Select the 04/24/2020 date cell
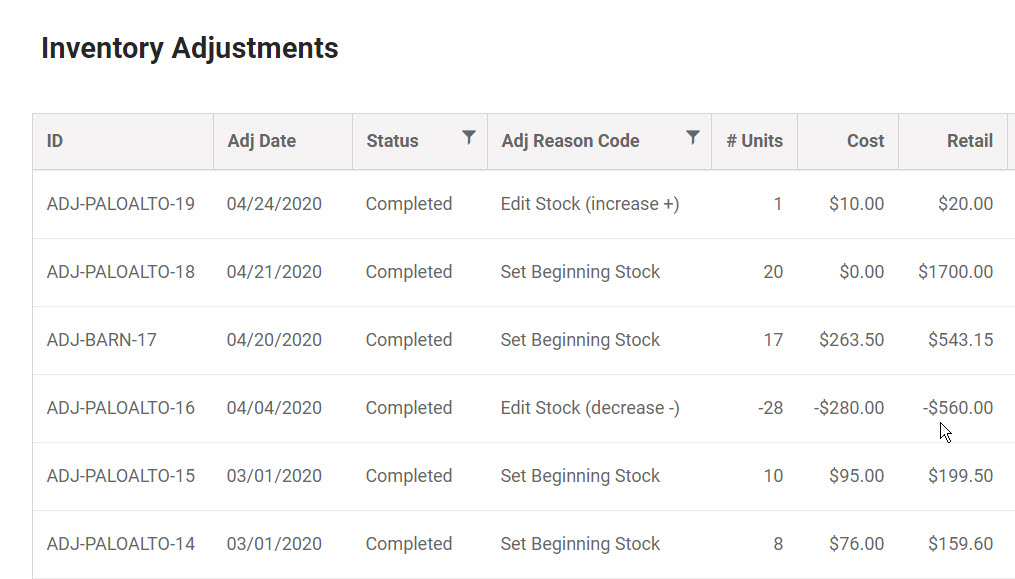This screenshot has height=579, width=1015. 274,204
